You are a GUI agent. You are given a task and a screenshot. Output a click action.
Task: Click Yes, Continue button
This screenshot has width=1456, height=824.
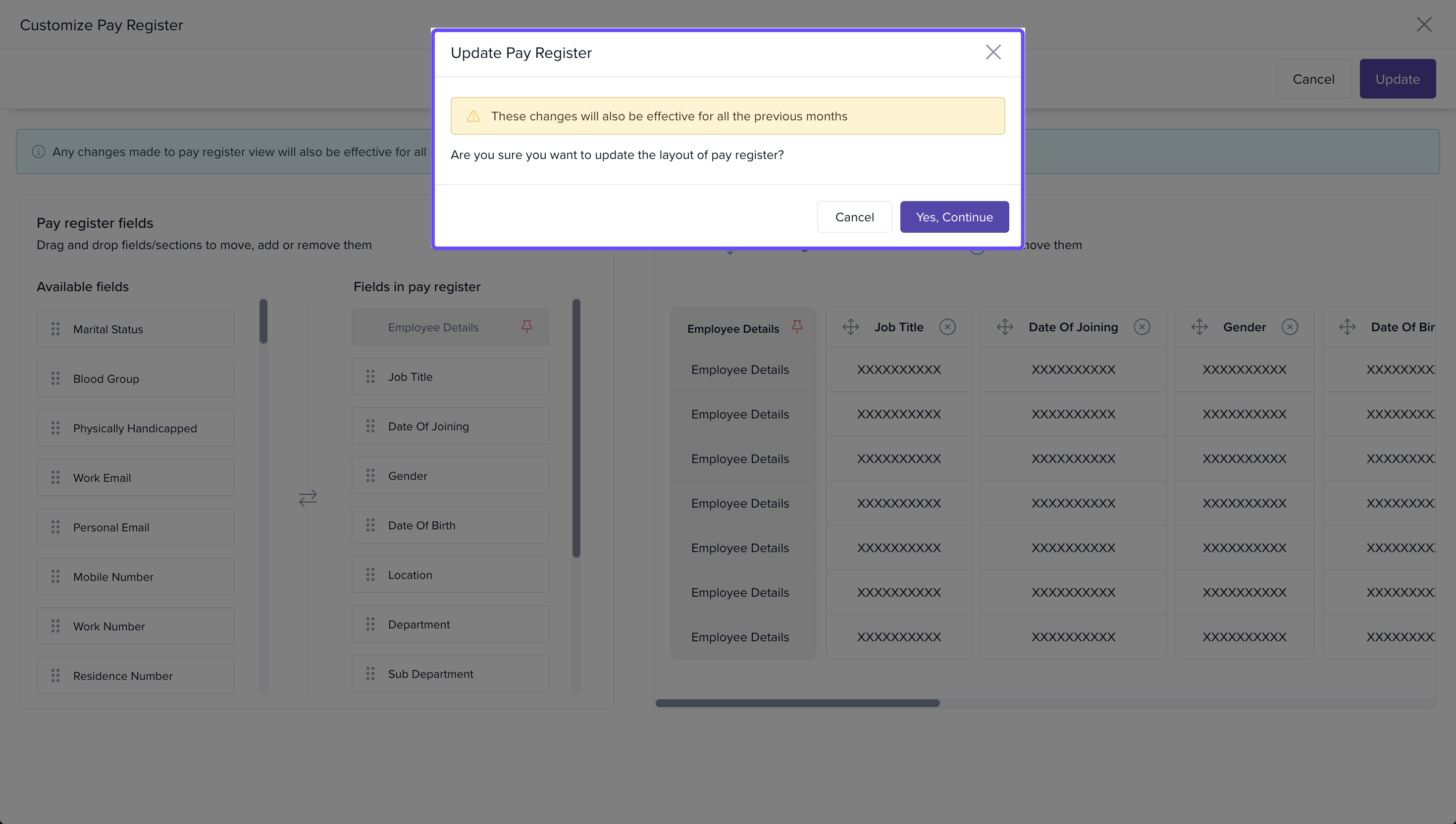click(x=953, y=217)
